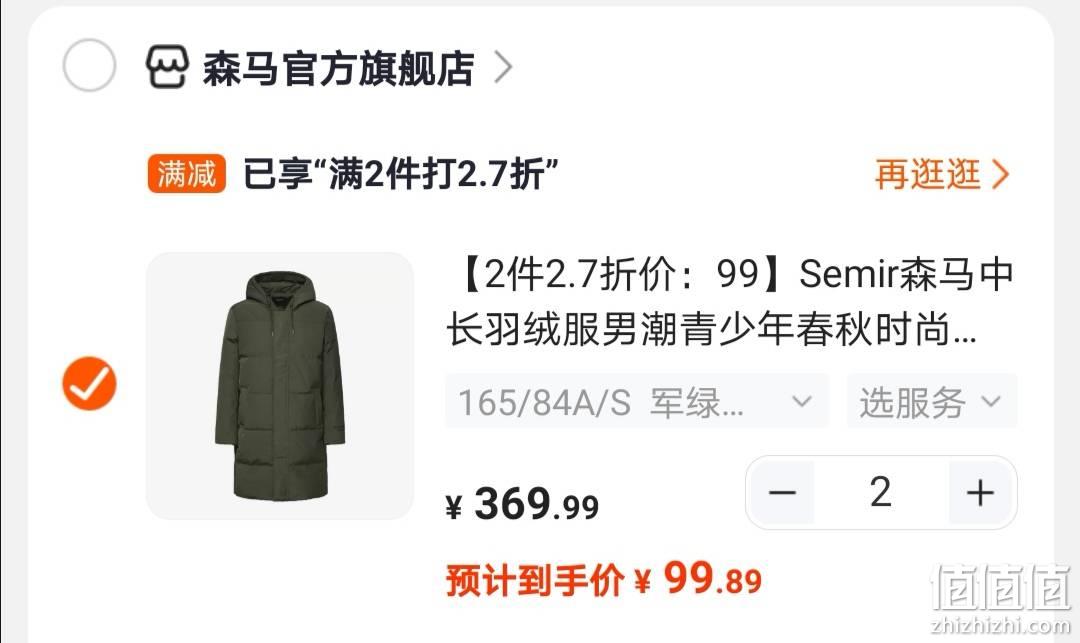Open the store icon for 森马官方旗舰店

click(x=167, y=67)
